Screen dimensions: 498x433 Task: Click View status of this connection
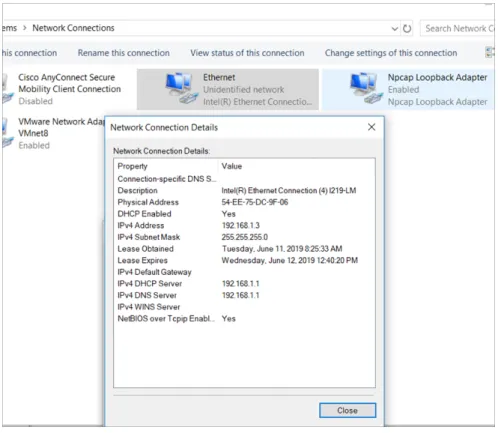point(247,53)
